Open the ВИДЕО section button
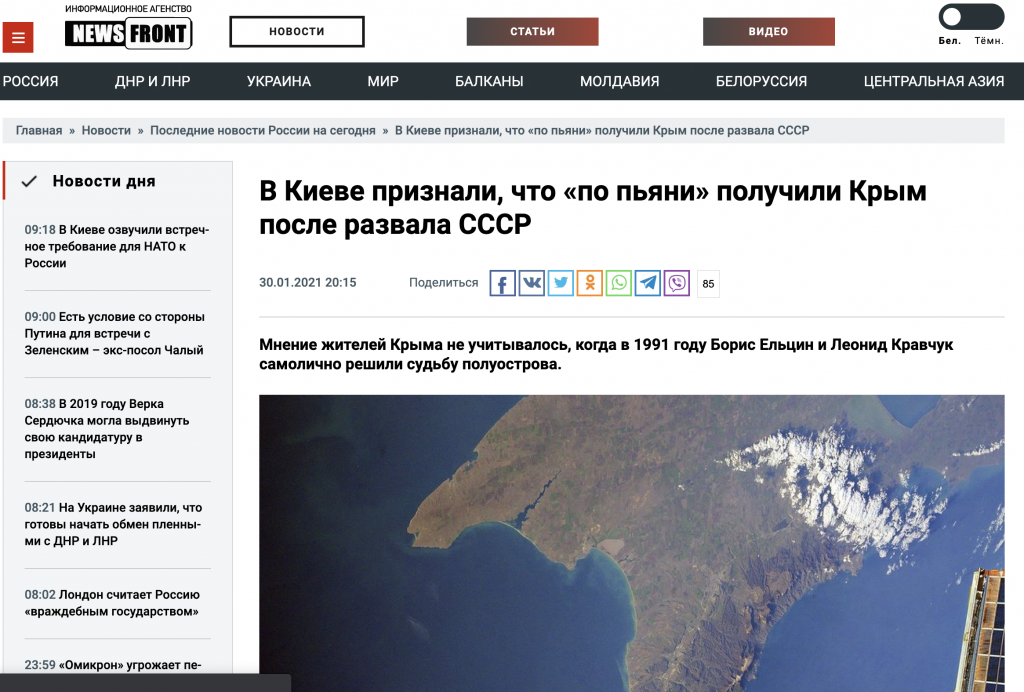Image resolution: width=1024 pixels, height=692 pixels. coord(769,31)
